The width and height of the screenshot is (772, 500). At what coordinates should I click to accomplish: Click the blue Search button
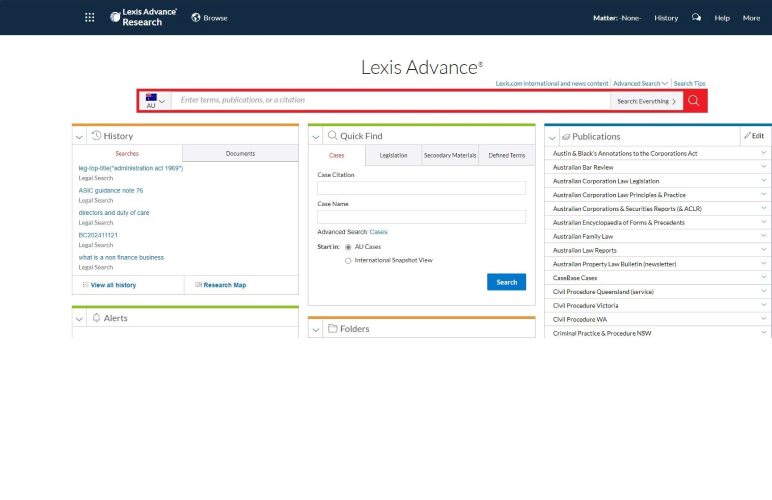point(507,282)
